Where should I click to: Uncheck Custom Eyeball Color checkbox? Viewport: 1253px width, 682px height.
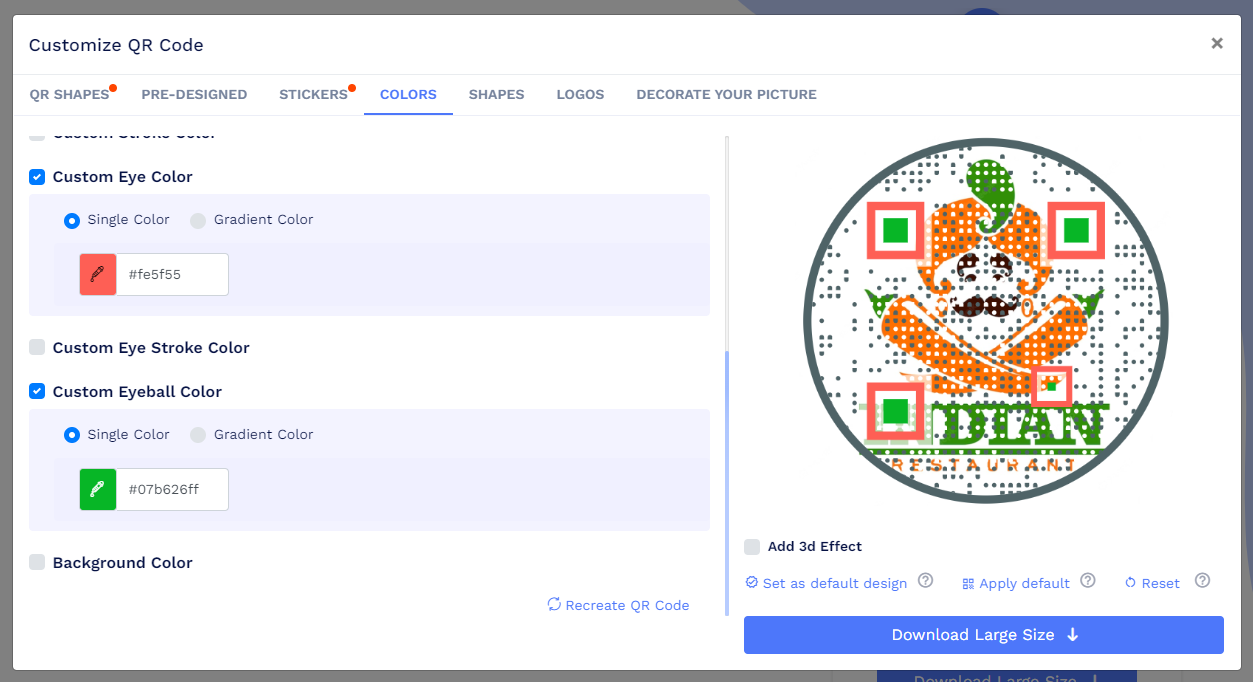[x=37, y=391]
